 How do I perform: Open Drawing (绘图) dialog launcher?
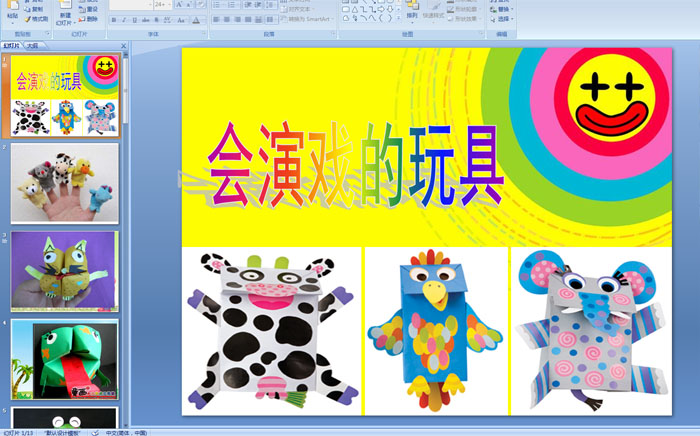pos(481,33)
